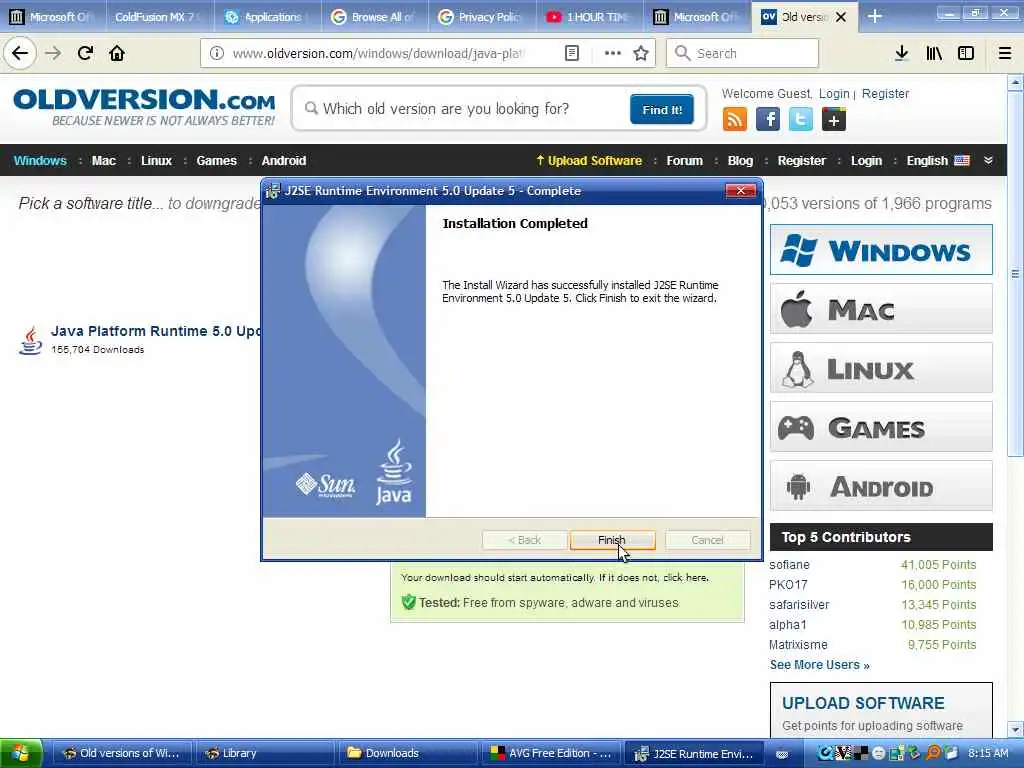1024x768 pixels.
Task: Toggle reader view icon in address bar
Action: coord(571,53)
